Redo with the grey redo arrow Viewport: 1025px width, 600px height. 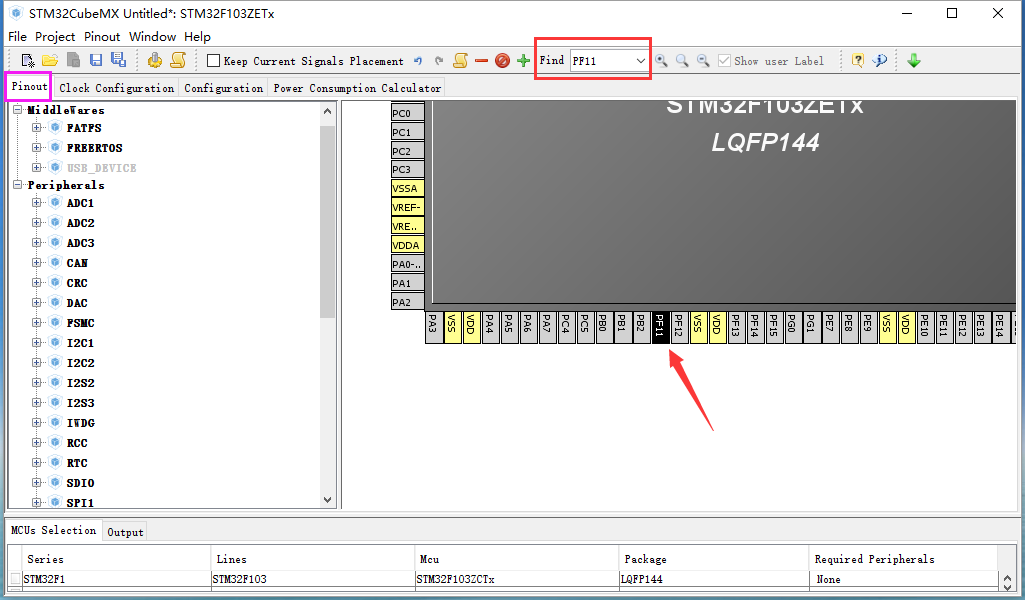click(439, 61)
